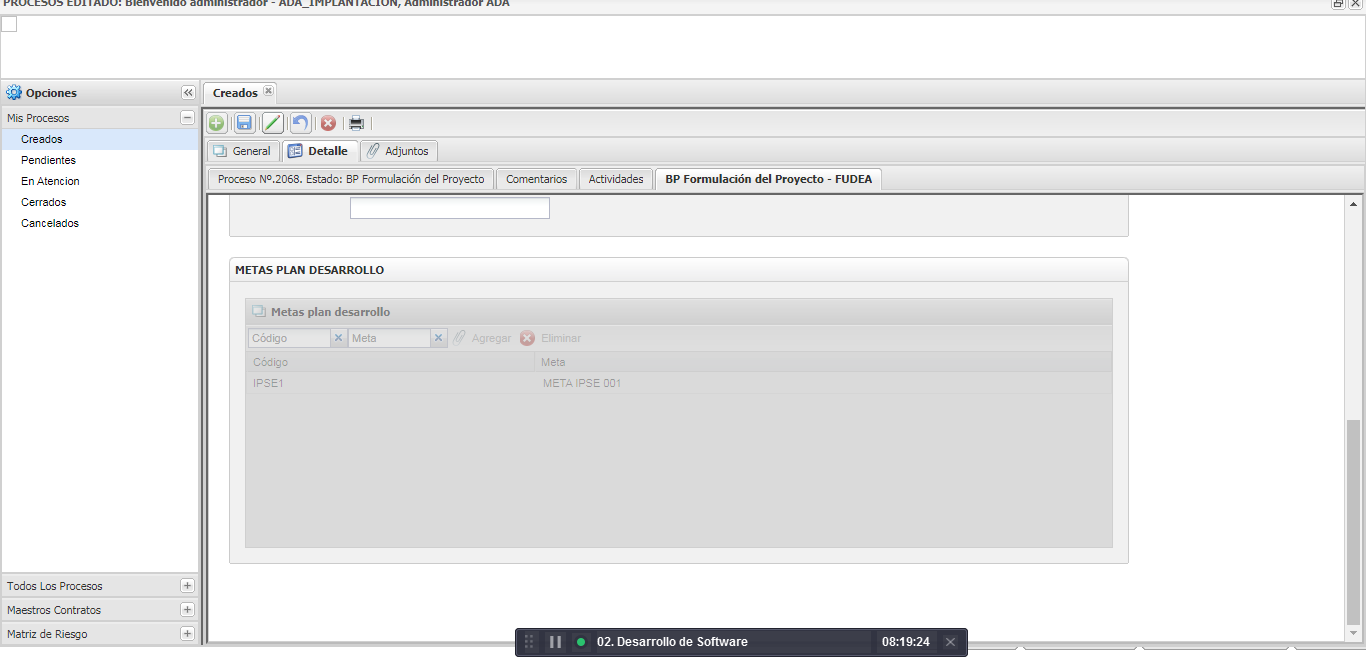1366x657 pixels.
Task: Collapse the Opciones side panel
Action: [x=188, y=93]
